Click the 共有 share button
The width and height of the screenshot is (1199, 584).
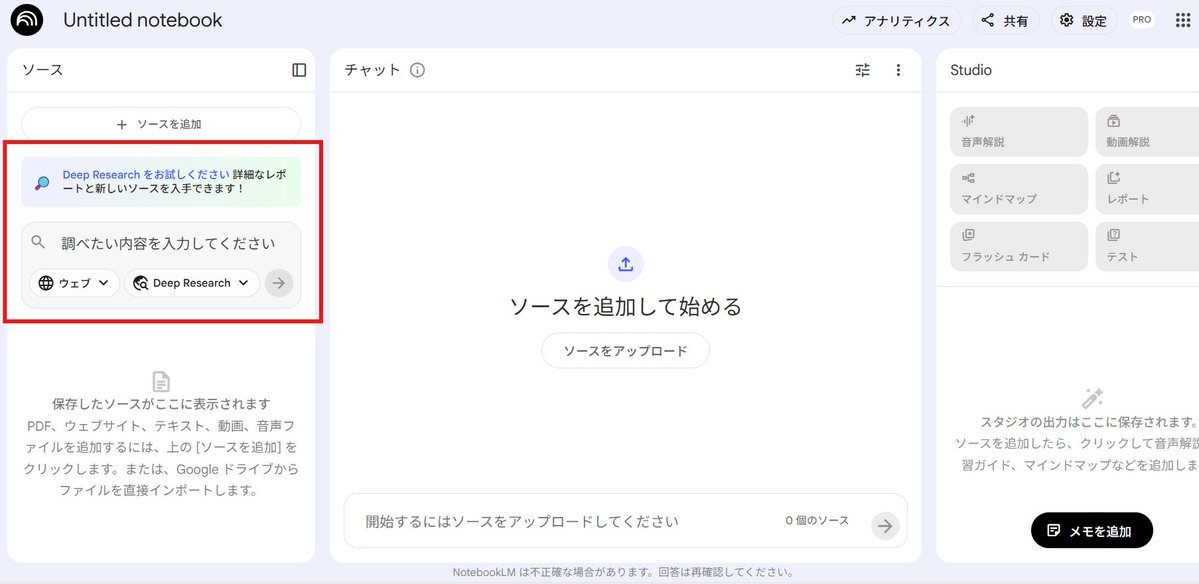[x=1005, y=21]
